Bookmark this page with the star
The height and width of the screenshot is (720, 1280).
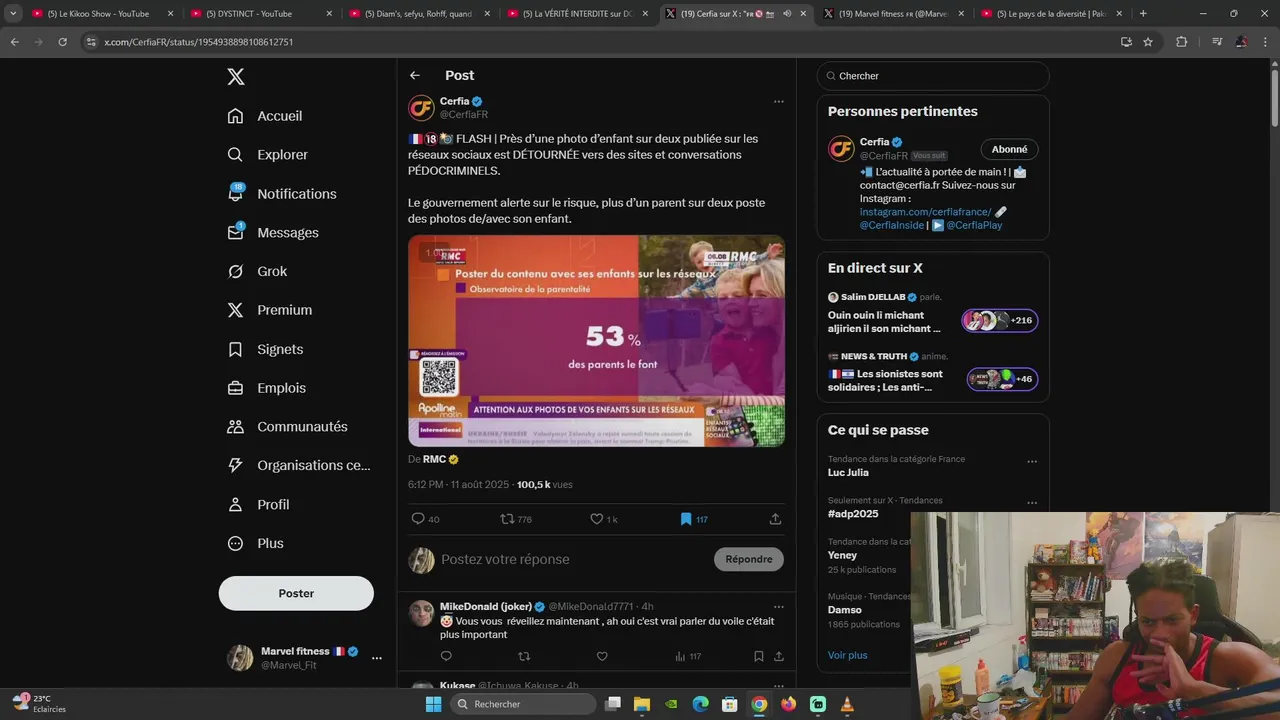pyautogui.click(x=1148, y=42)
